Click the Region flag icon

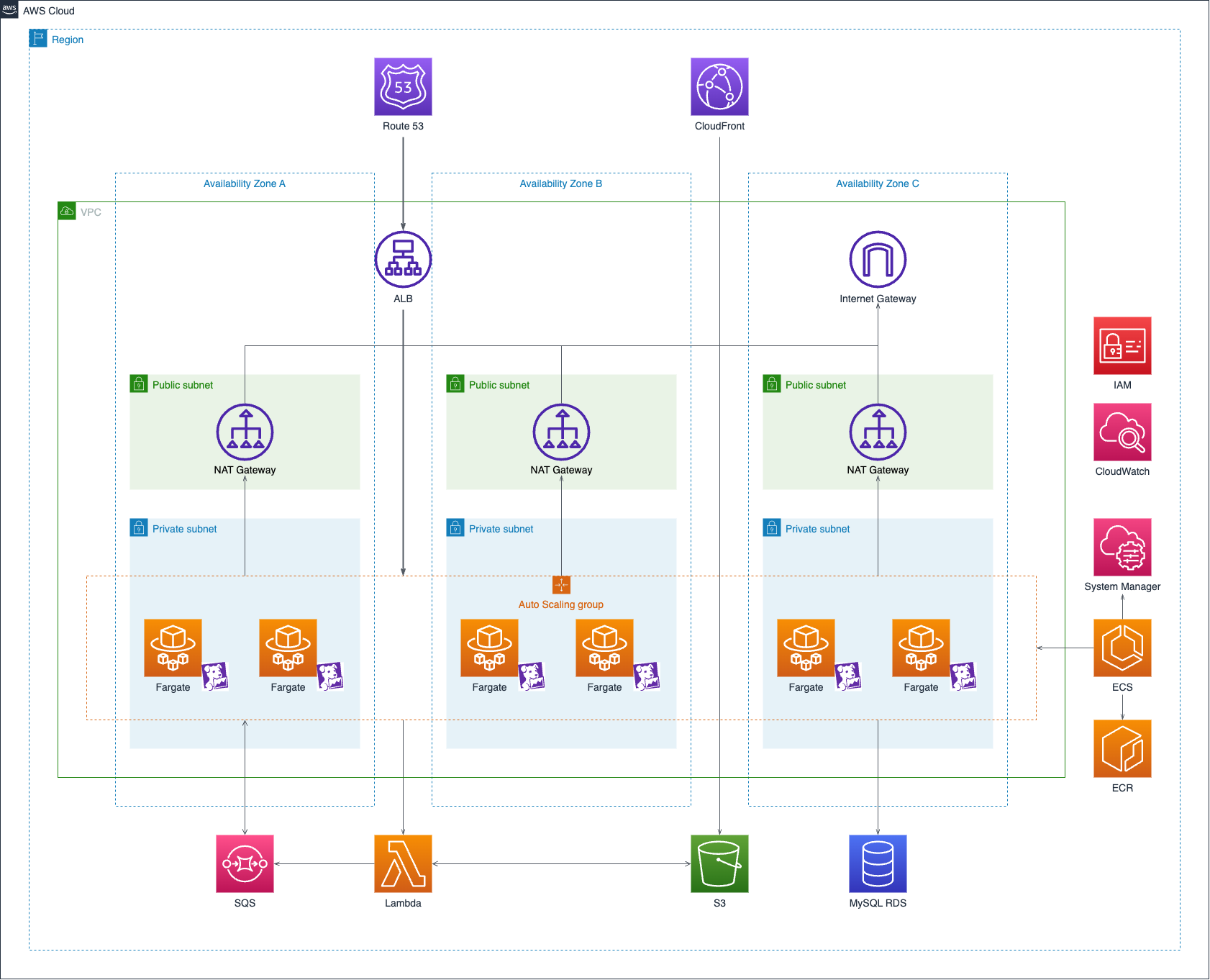[x=38, y=38]
